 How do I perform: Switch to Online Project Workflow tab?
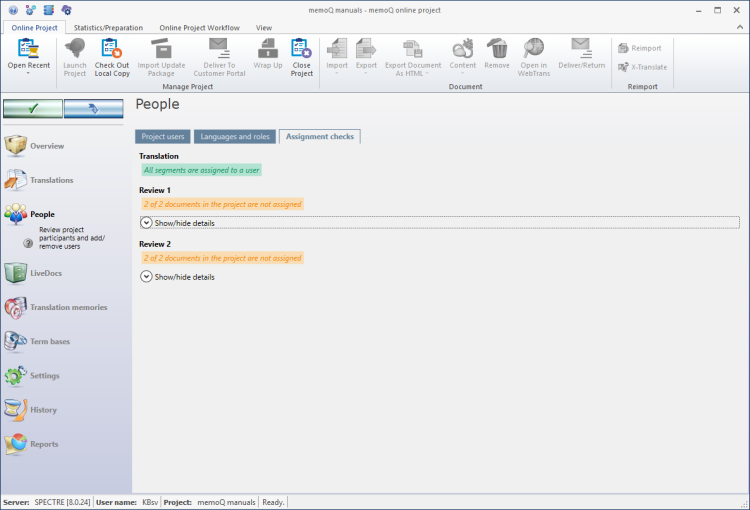pos(199,28)
